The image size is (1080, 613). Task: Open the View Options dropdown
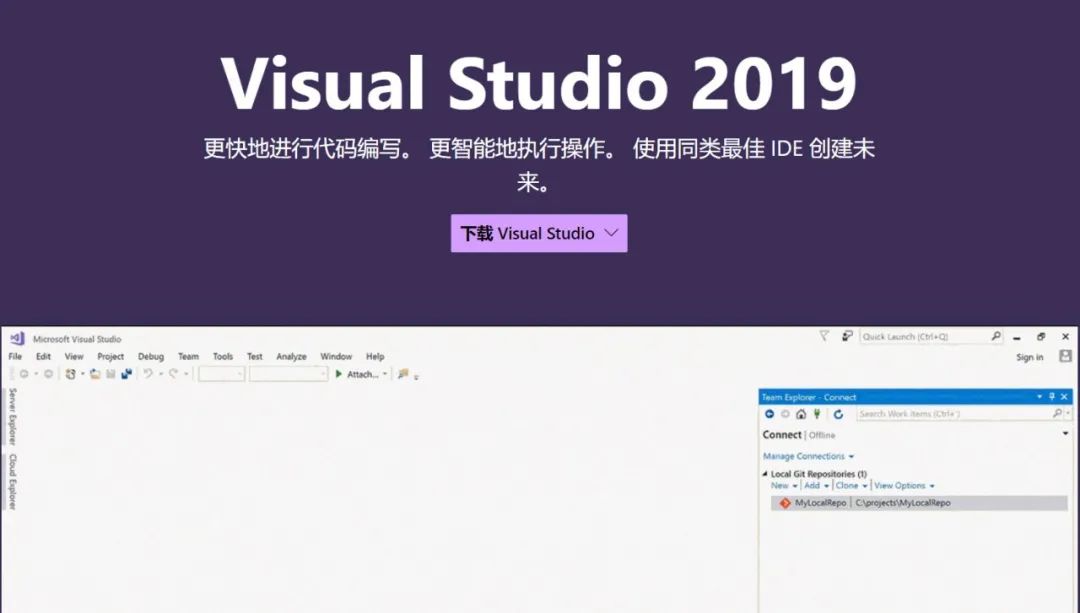[932, 486]
